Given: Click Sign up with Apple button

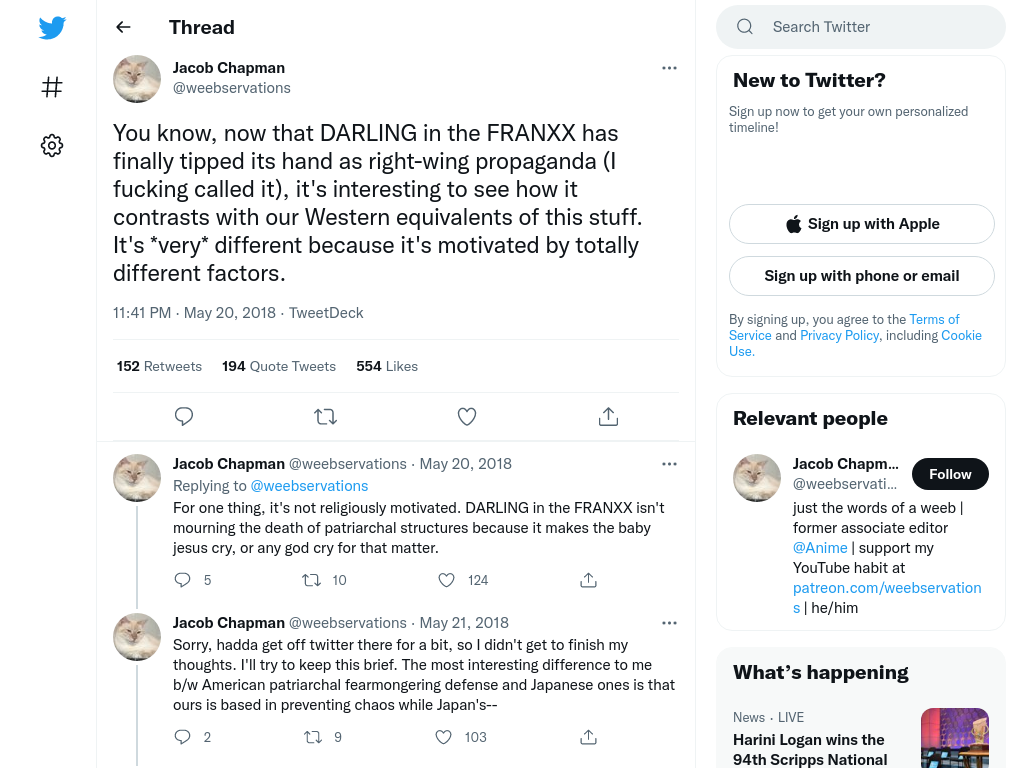Looking at the screenshot, I should [861, 224].
